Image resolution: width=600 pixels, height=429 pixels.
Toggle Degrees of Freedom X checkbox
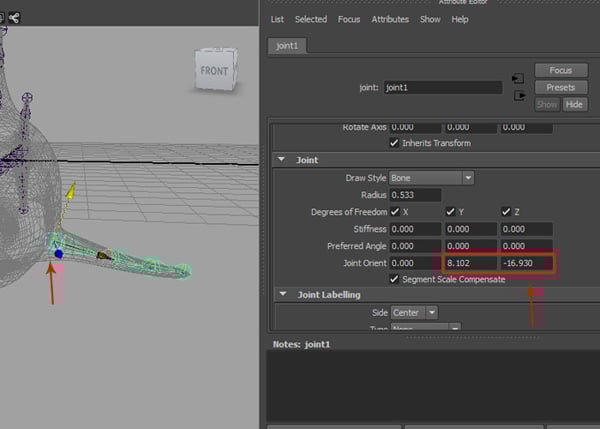coord(395,212)
